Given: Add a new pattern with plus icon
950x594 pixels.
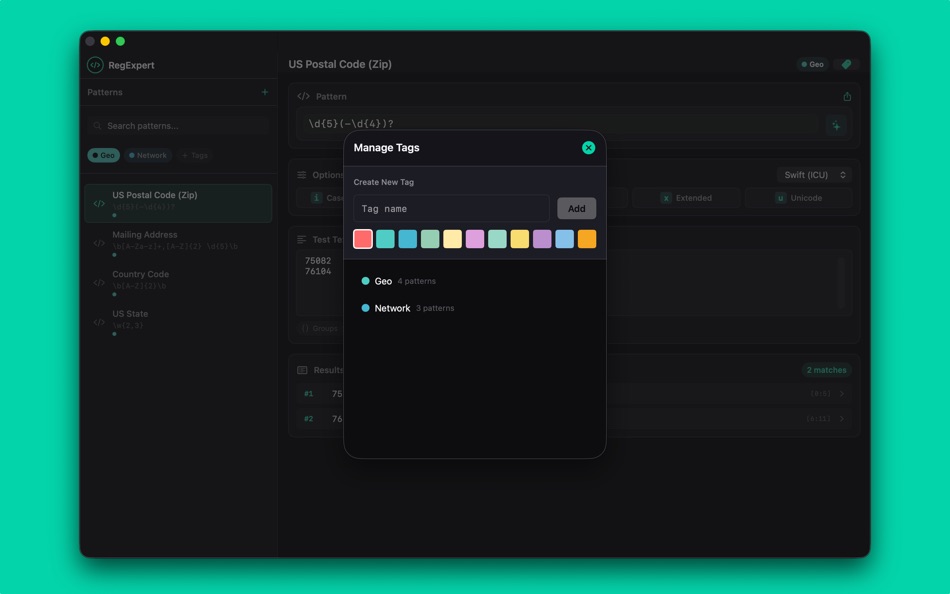Looking at the screenshot, I should 265,92.
